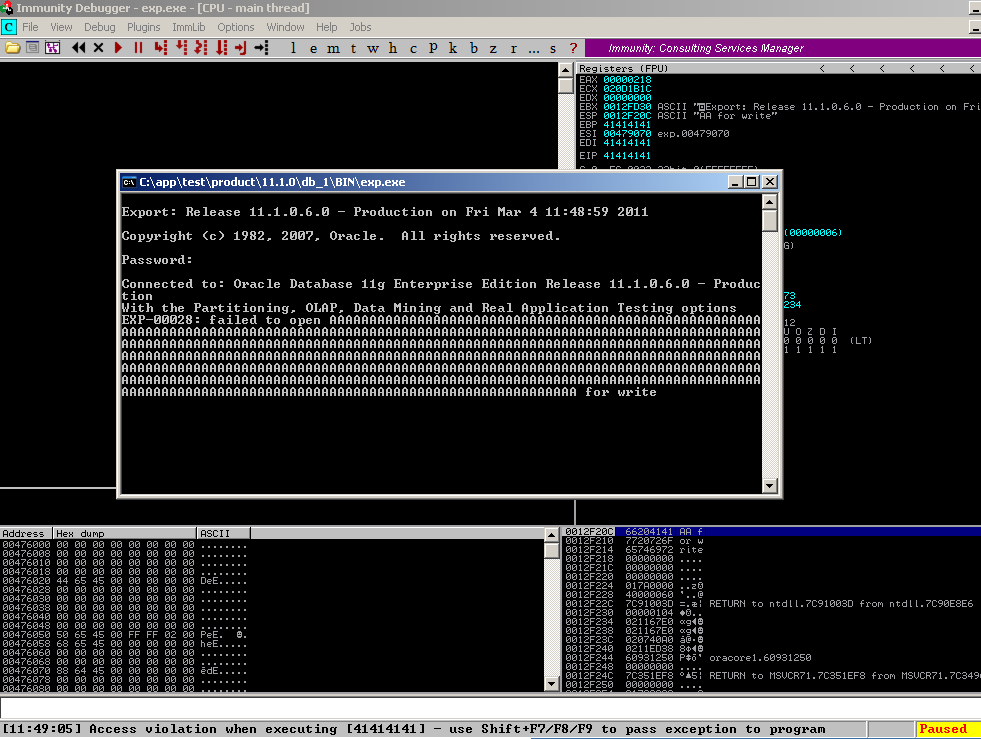Open the ImmLib menu
This screenshot has height=739, width=981.
pyautogui.click(x=188, y=27)
